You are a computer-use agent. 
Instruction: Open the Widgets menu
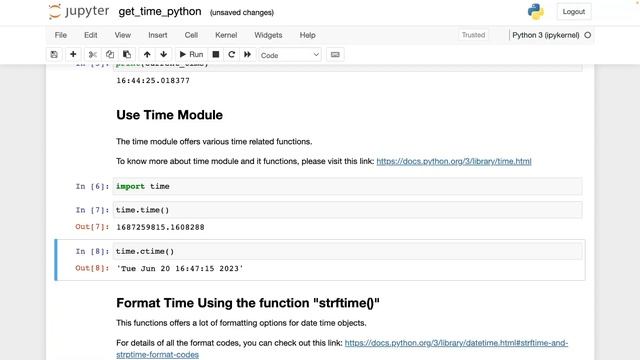pos(268,35)
